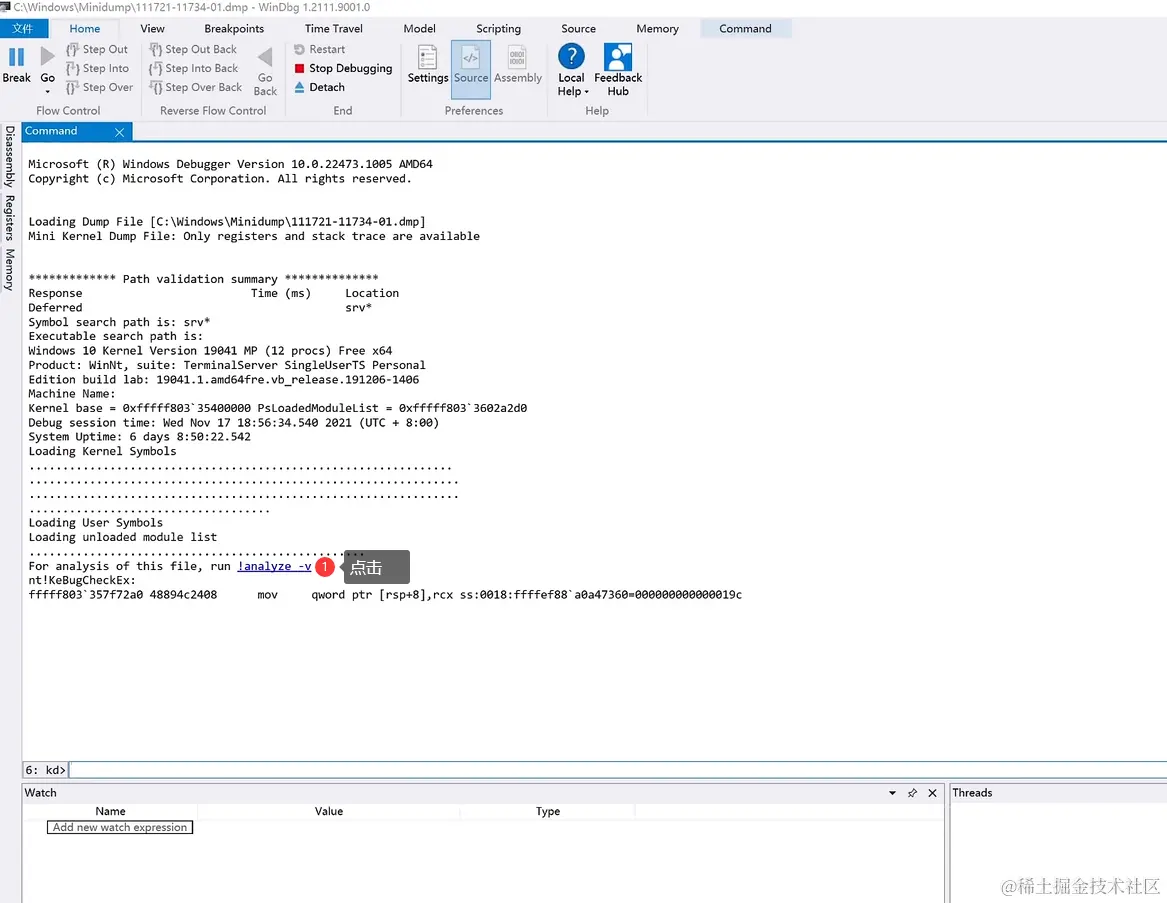Open the Watch panel options dropdown
1167x903 pixels.
(x=892, y=793)
